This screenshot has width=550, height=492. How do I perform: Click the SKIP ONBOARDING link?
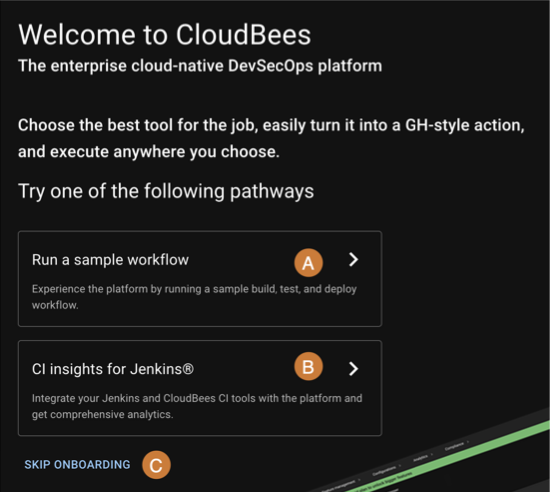(x=77, y=465)
